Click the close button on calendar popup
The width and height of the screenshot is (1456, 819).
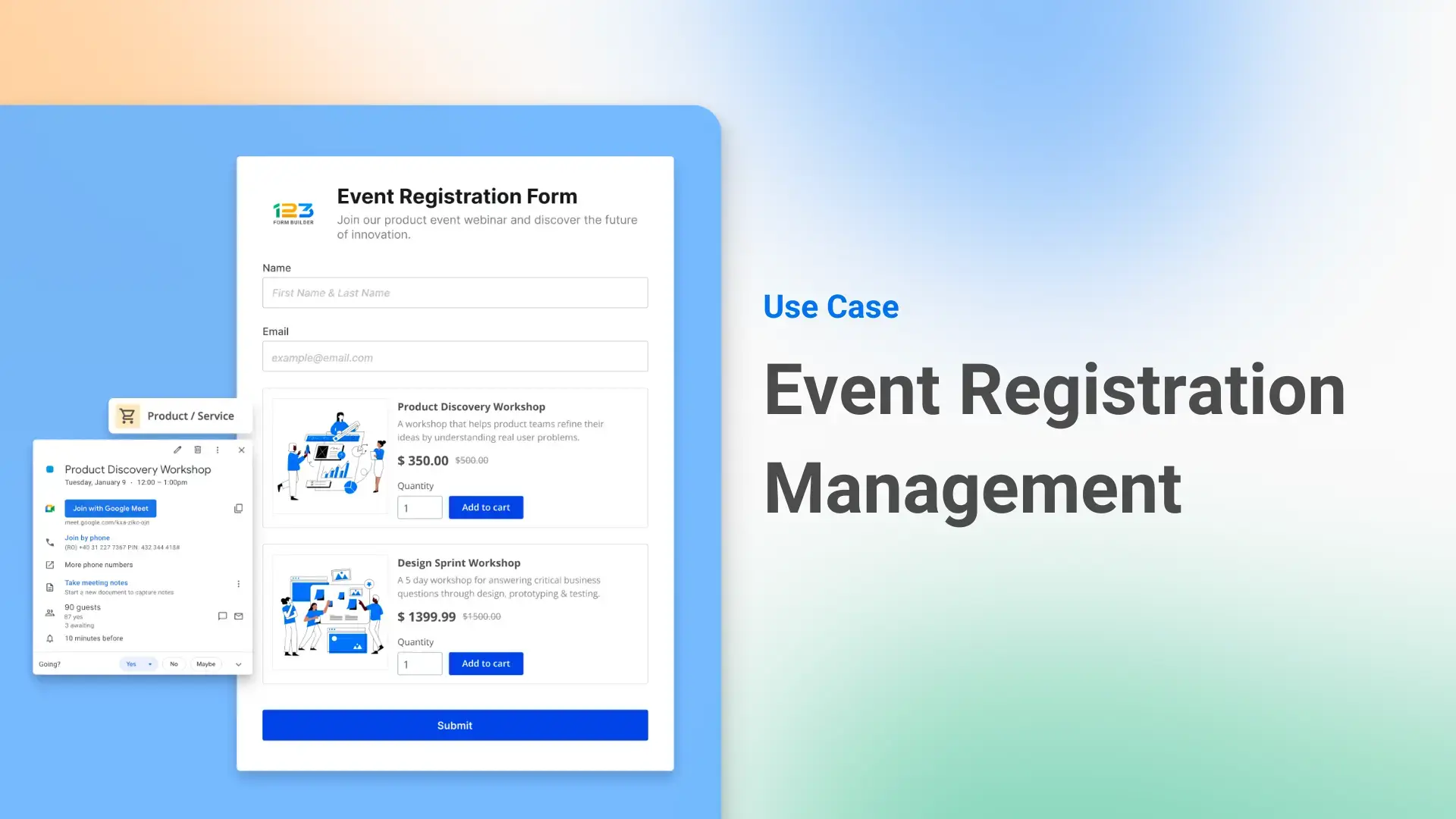[242, 450]
